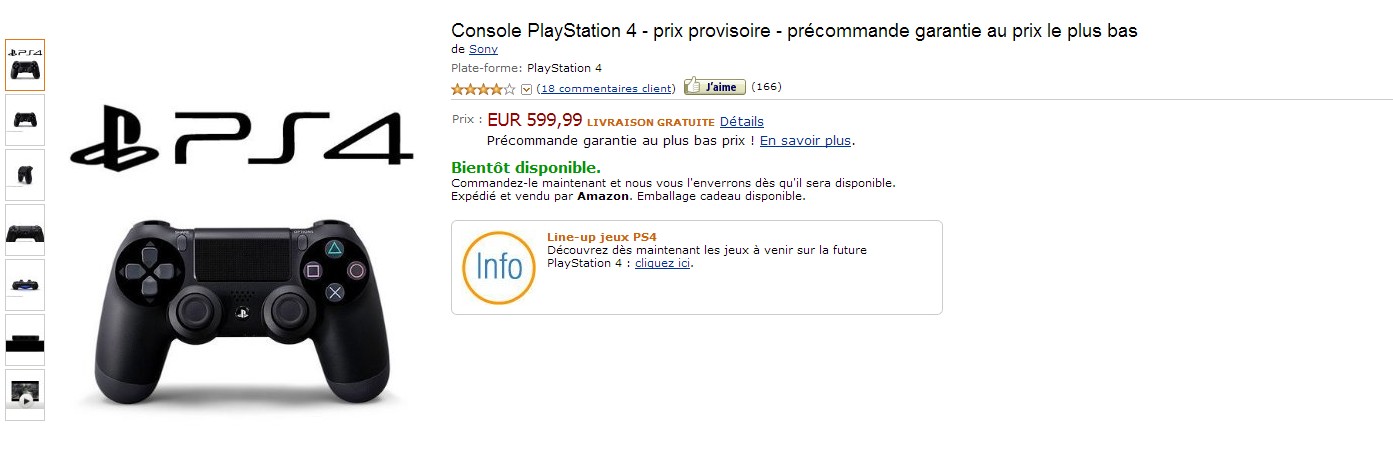Select the thumbnail showing blue light bar
This screenshot has width=1393, height=470.
point(25,285)
